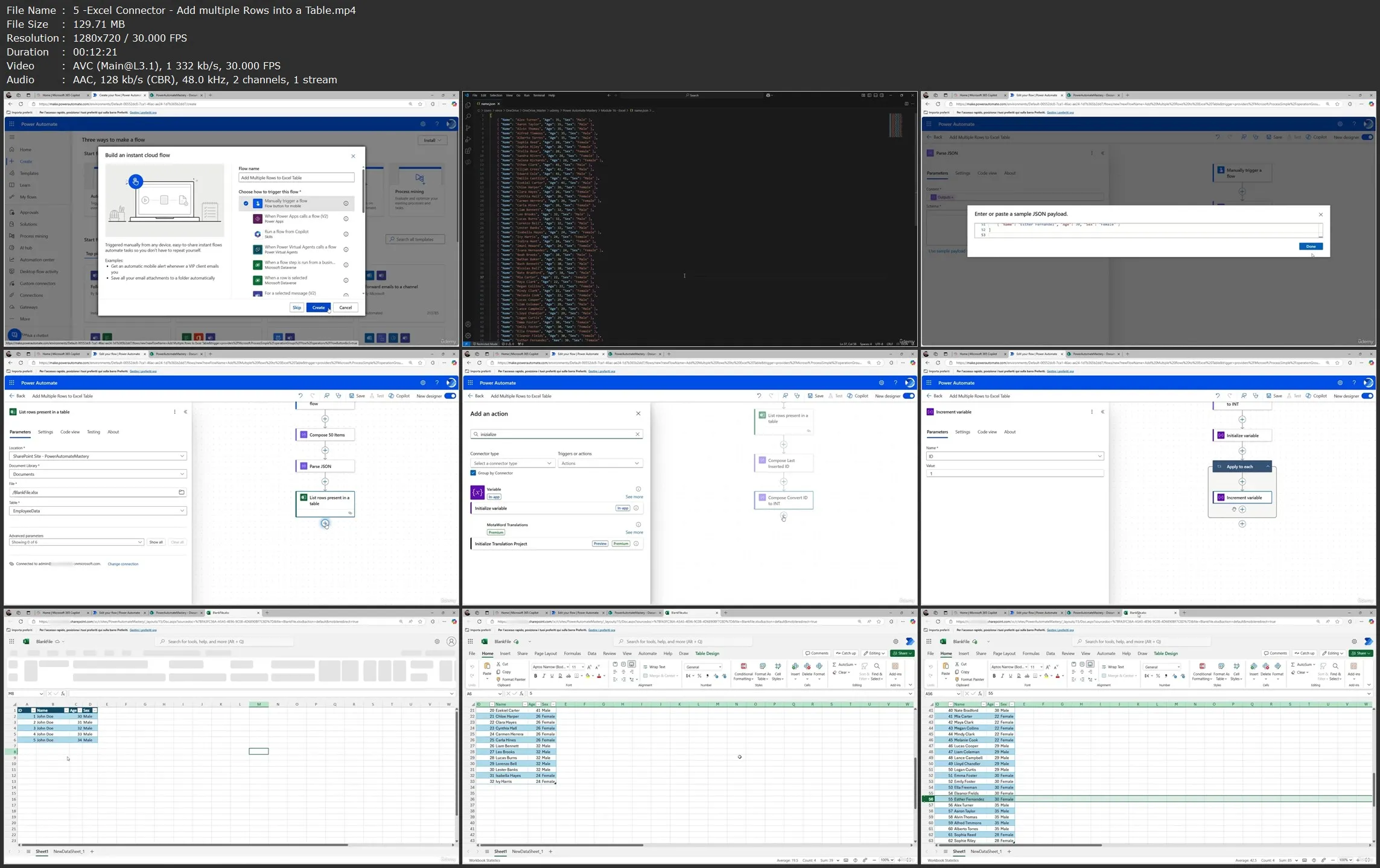This screenshot has width=1380, height=868.
Task: Select Manually trigger a flow radio option
Action: pyautogui.click(x=246, y=203)
